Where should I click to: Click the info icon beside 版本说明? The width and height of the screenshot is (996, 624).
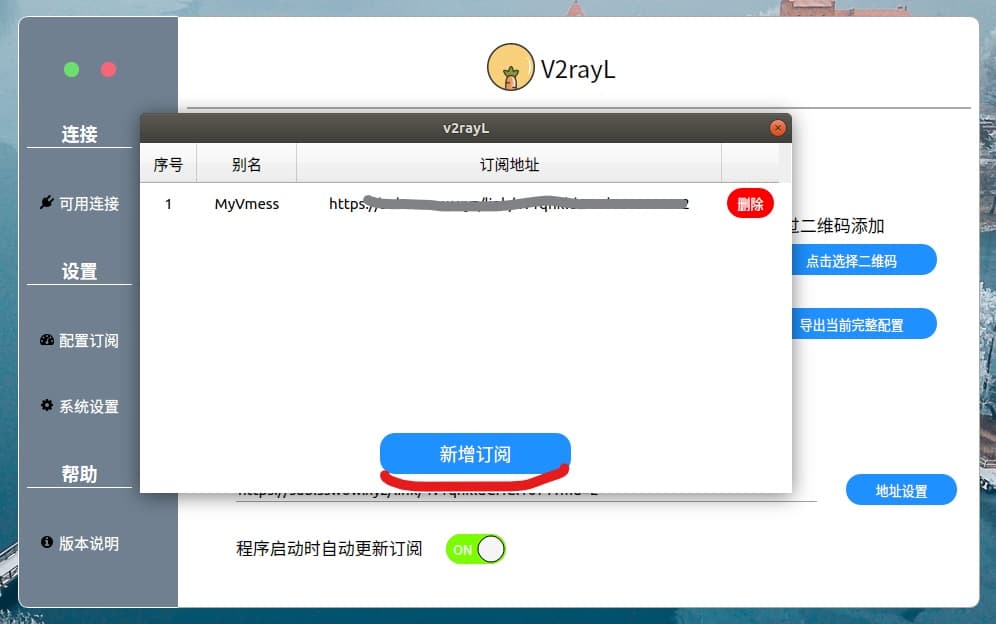pos(47,542)
